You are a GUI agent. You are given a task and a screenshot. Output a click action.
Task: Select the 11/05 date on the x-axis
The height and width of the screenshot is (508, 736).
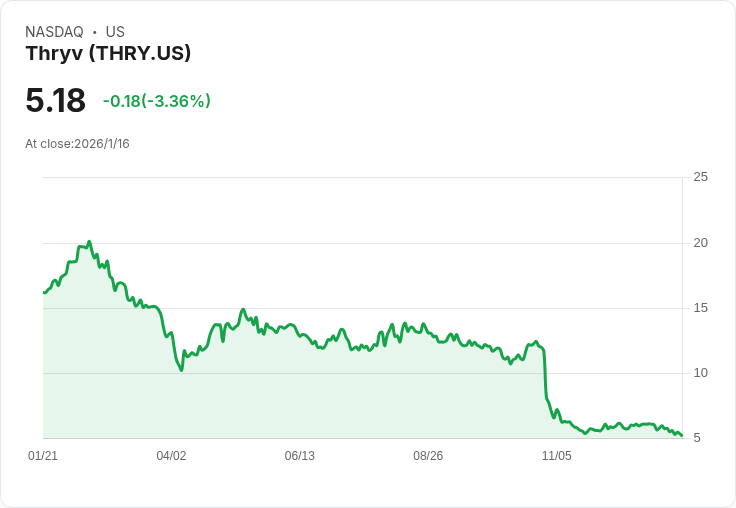coord(556,456)
